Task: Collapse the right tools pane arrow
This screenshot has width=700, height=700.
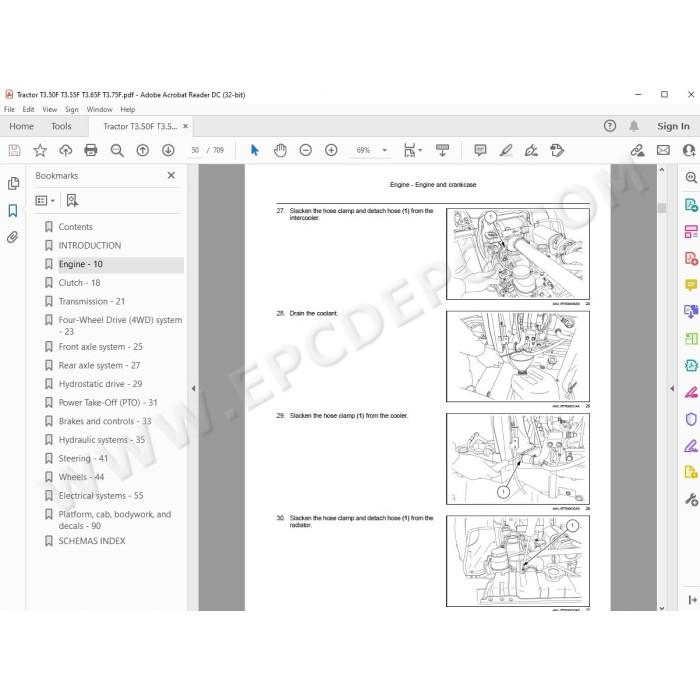Action: pyautogui.click(x=672, y=388)
